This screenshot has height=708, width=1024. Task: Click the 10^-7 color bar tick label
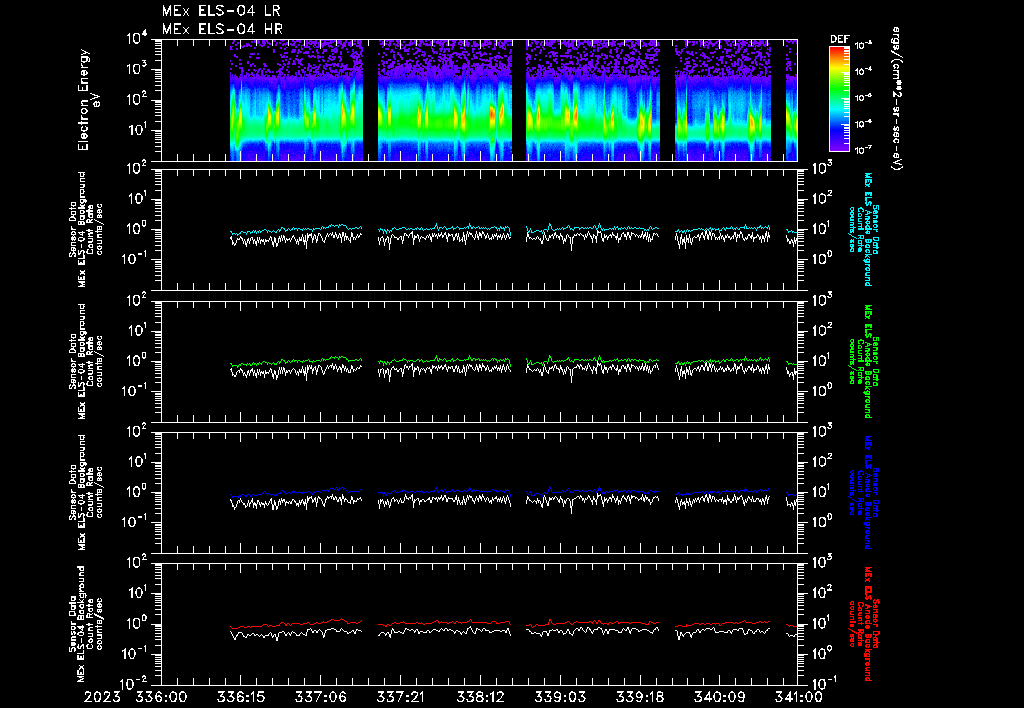pyautogui.click(x=863, y=150)
